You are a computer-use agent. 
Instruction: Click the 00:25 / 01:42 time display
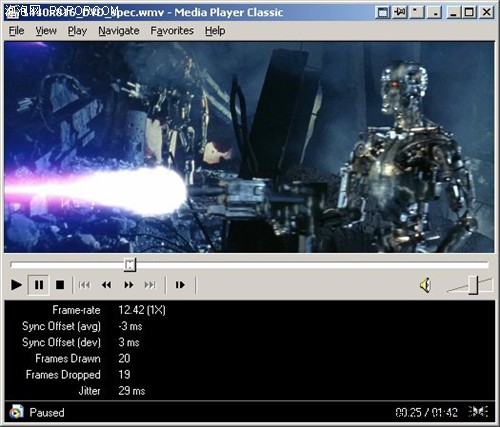click(x=426, y=413)
